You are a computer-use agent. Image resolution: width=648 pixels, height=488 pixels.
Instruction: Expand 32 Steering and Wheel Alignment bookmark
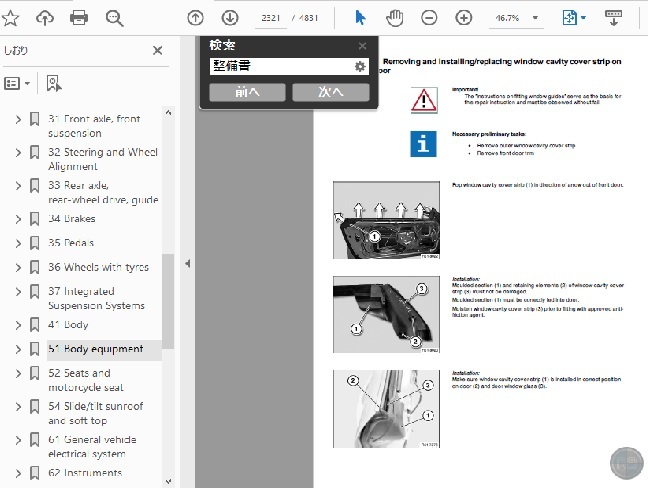pyautogui.click(x=18, y=152)
